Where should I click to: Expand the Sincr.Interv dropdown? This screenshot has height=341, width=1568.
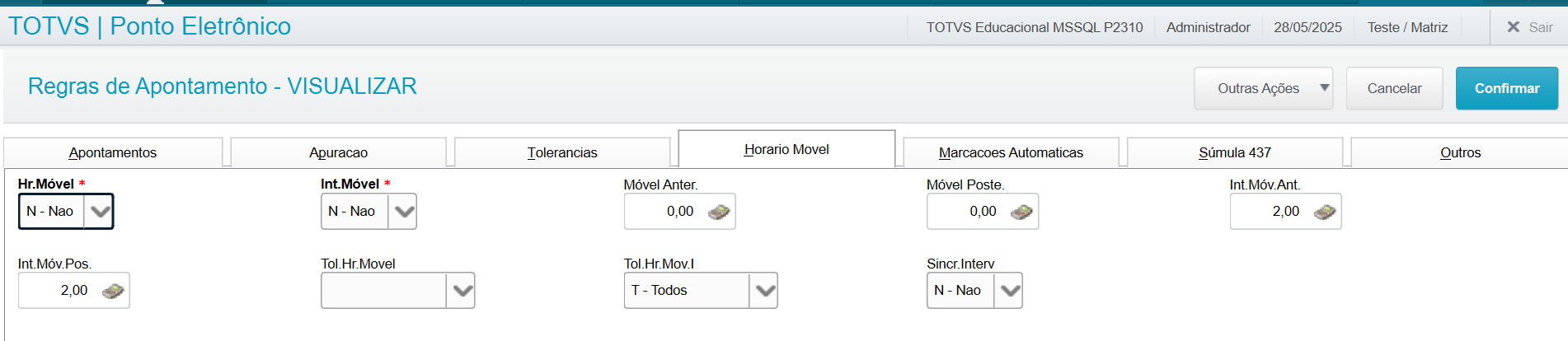1009,291
